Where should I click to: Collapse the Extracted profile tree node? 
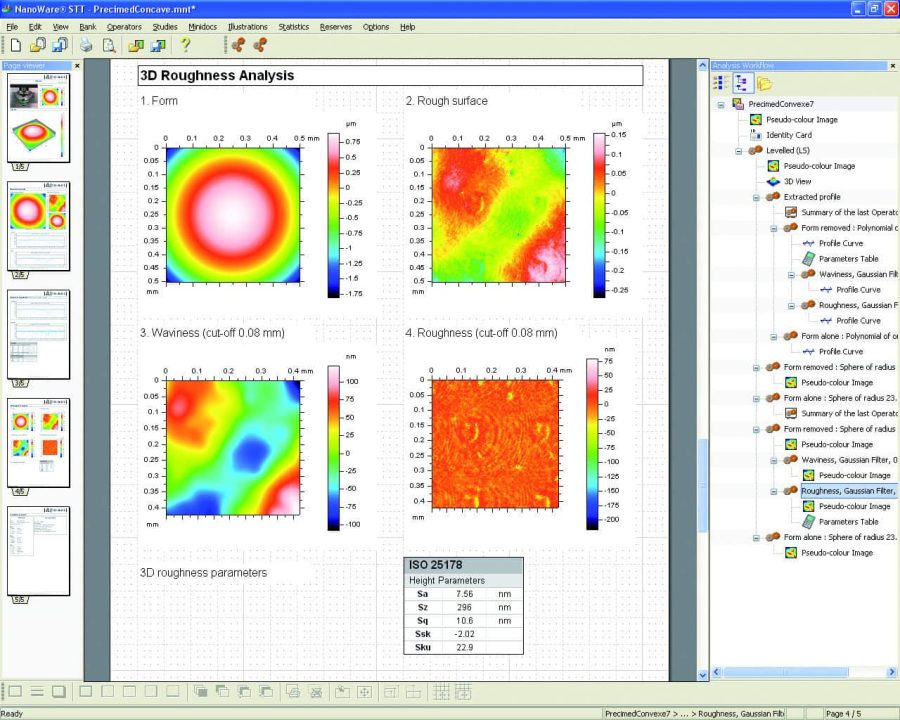[756, 197]
